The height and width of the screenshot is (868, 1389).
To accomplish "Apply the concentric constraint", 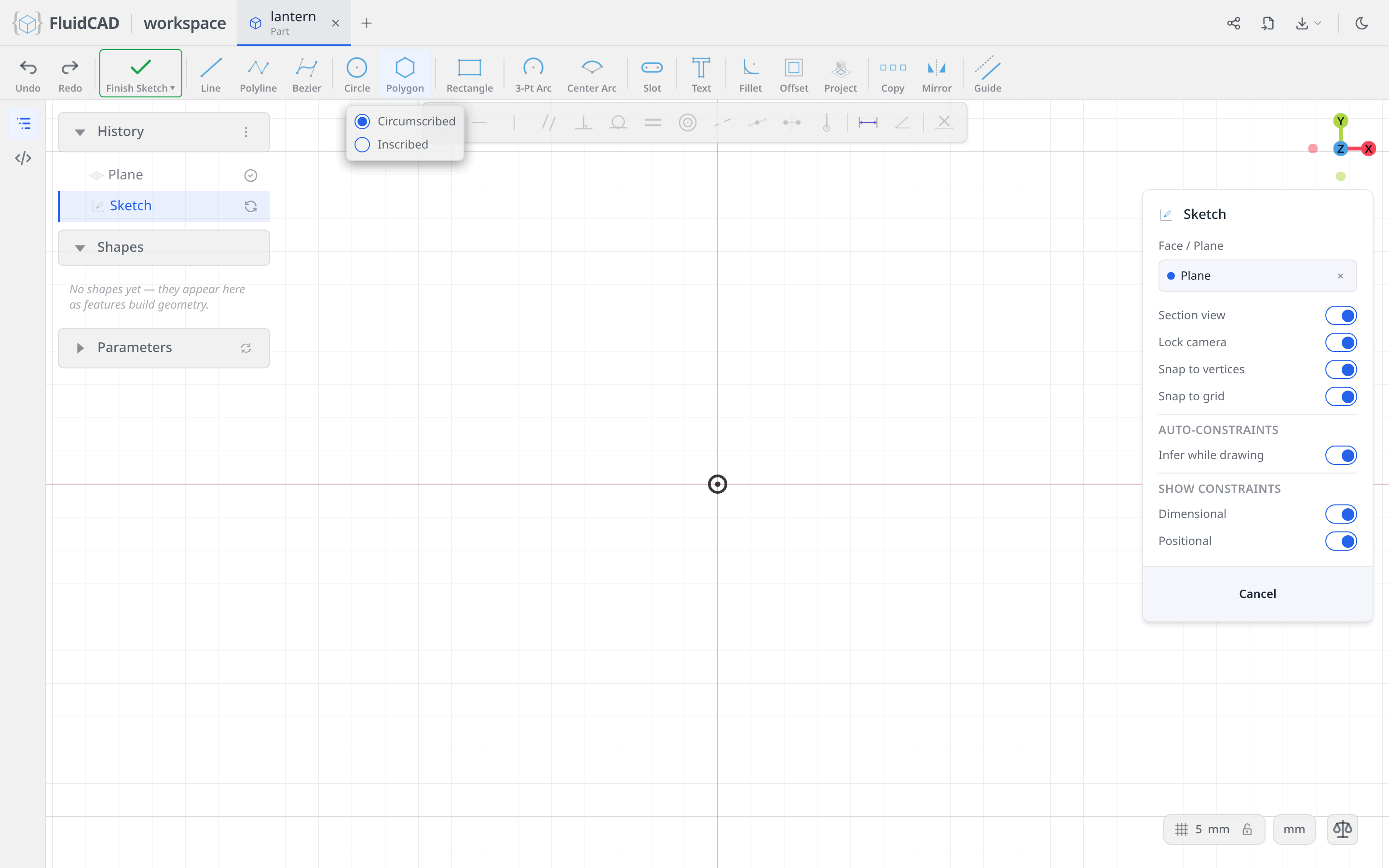I will click(688, 122).
